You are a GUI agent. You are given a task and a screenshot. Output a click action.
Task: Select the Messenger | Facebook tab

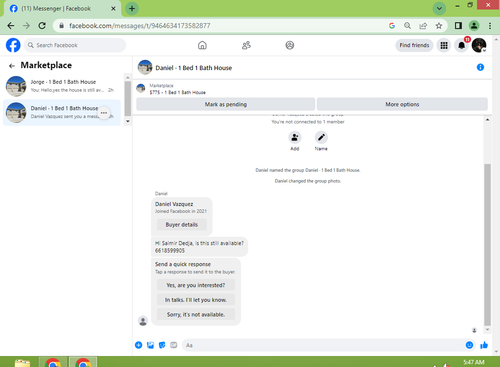pyautogui.click(x=62, y=9)
